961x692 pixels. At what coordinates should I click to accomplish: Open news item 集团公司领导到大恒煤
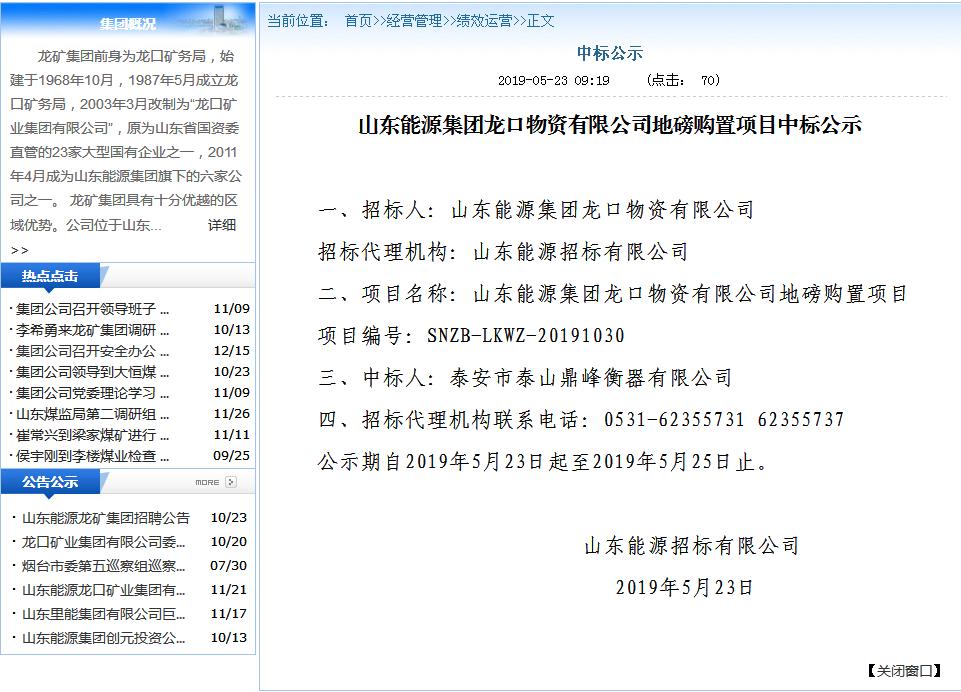pos(93,372)
